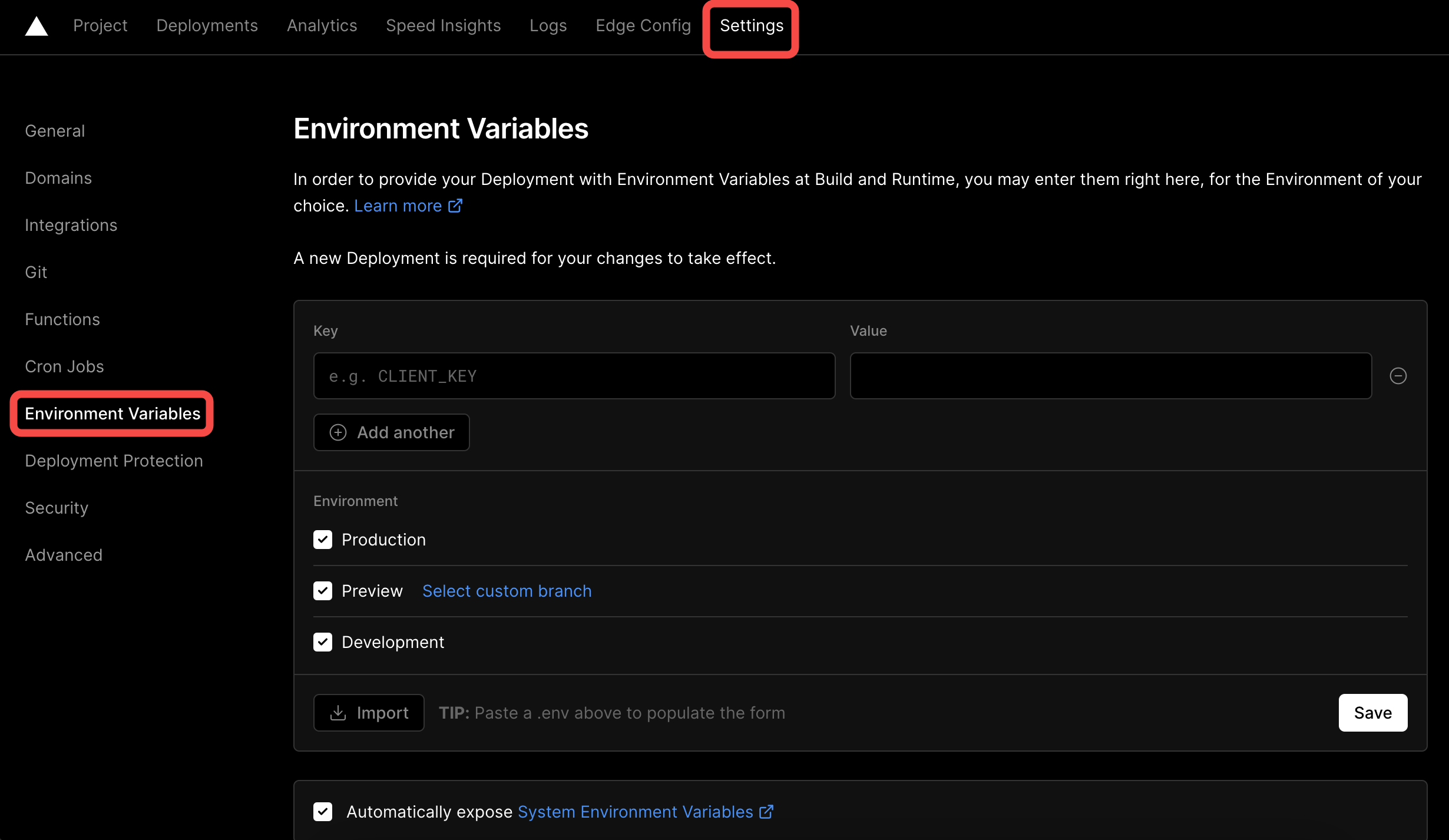Open the Edge Config tab
The image size is (1449, 840).
pyautogui.click(x=643, y=26)
